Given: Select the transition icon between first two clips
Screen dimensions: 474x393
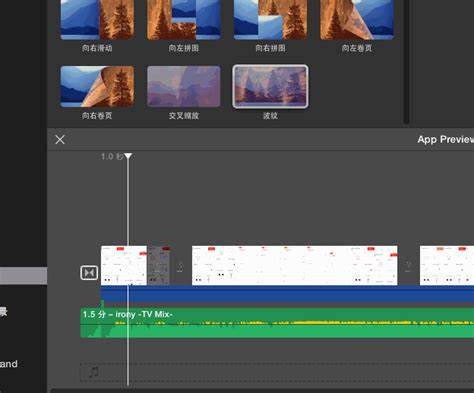Looking at the screenshot, I should pyautogui.click(x=180, y=267).
